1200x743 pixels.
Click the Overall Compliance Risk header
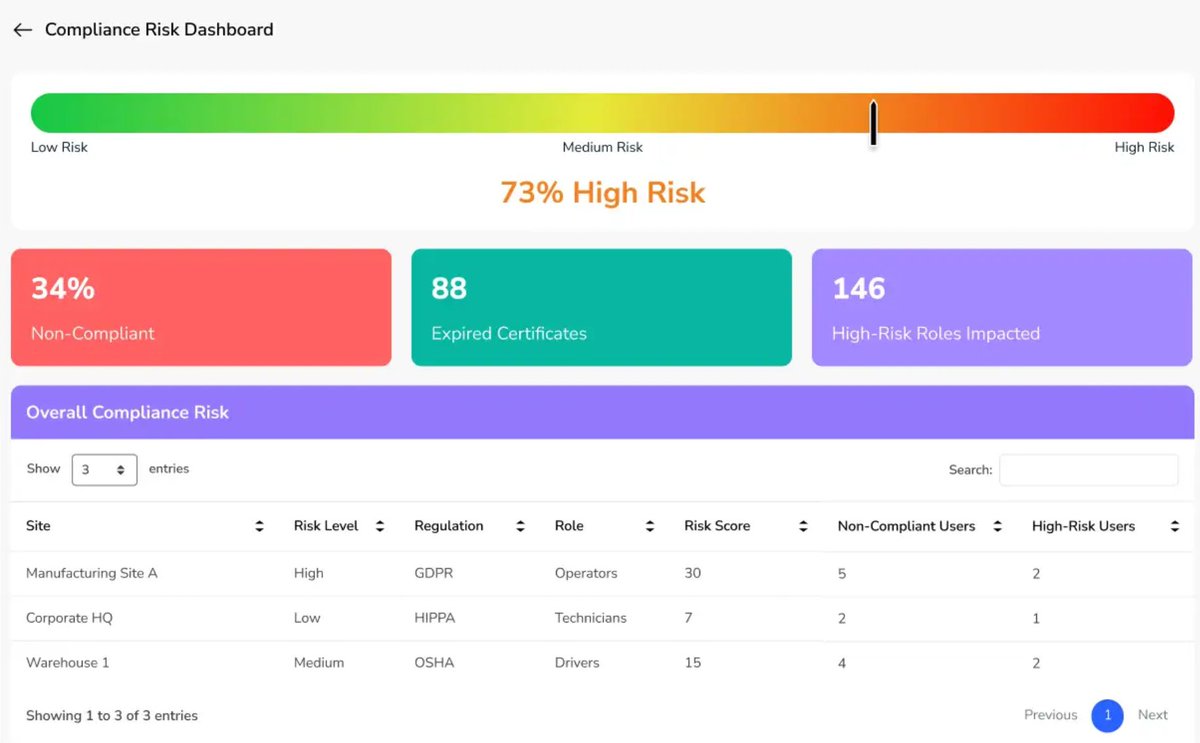coord(128,413)
